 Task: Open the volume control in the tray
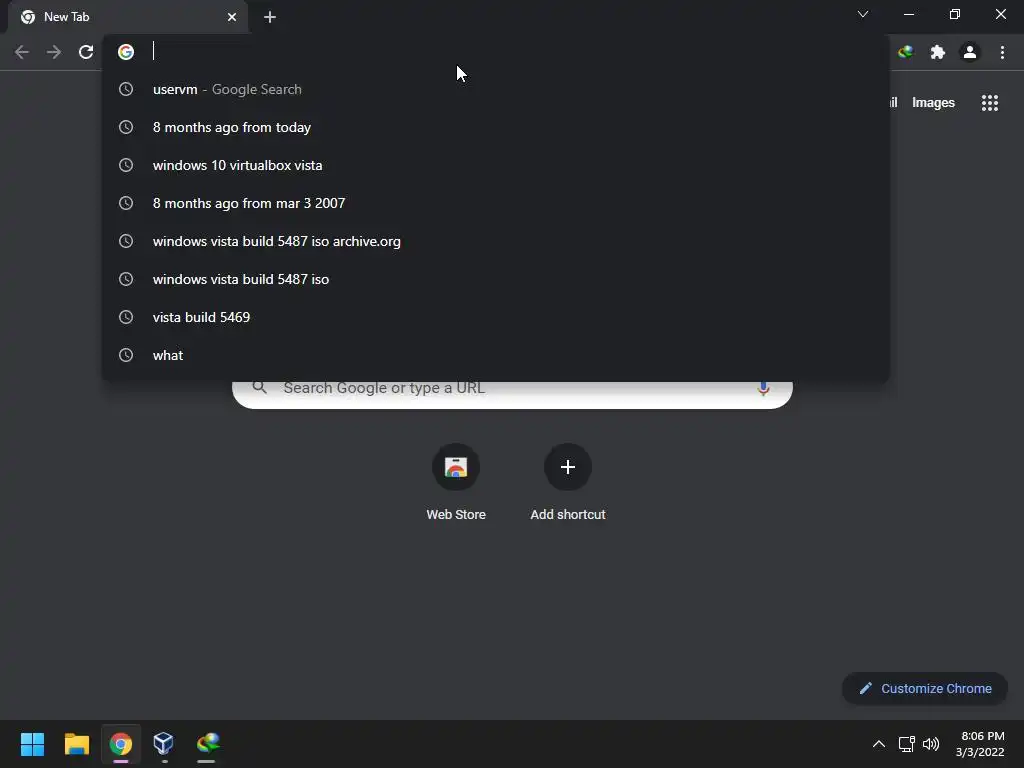[931, 744]
